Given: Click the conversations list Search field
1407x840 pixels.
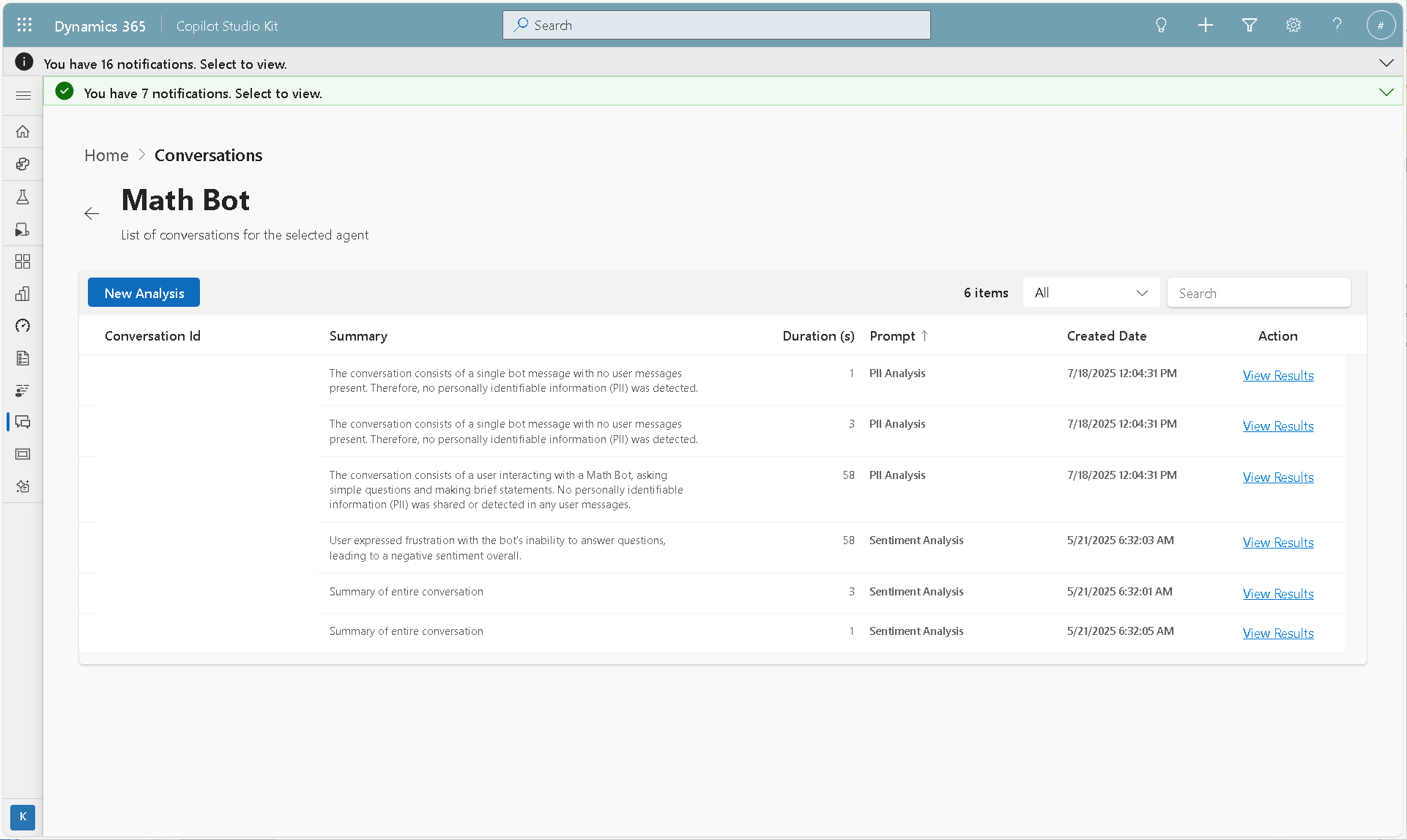Looking at the screenshot, I should (x=1258, y=293).
